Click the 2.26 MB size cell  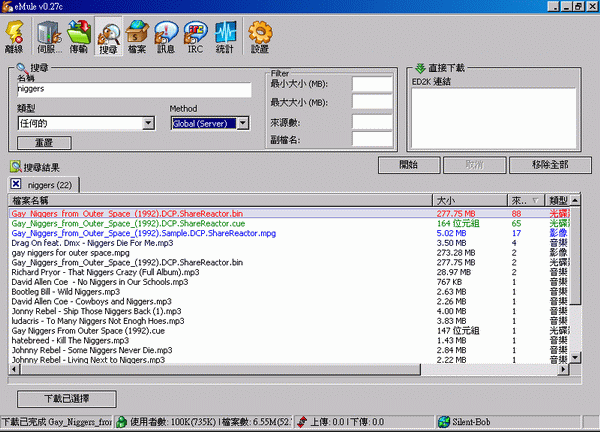[x=452, y=302]
